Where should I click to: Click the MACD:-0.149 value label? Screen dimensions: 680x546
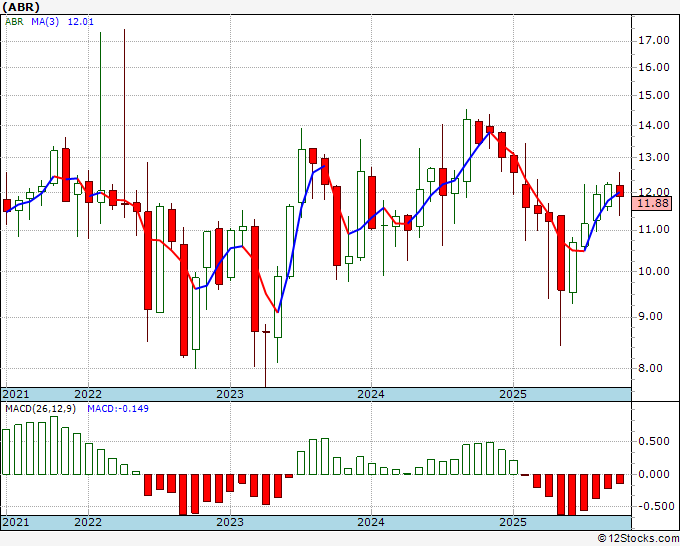coord(118,409)
